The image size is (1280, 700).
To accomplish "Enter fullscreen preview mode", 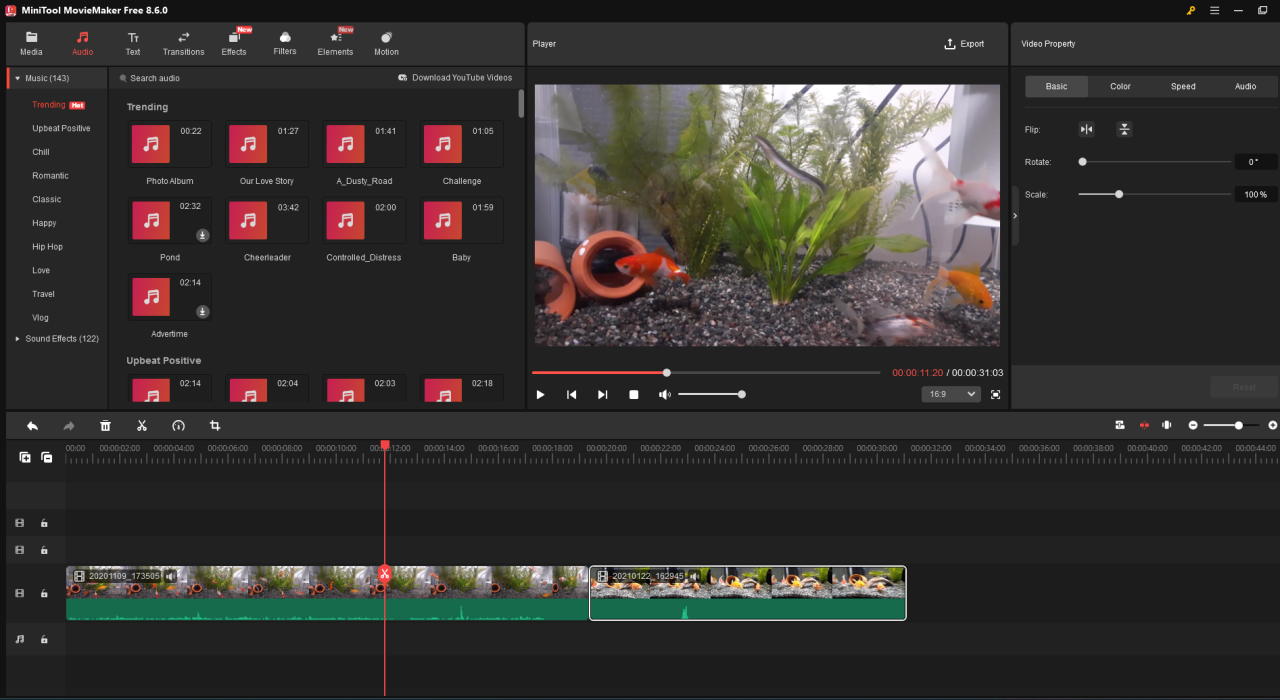I will (996, 395).
